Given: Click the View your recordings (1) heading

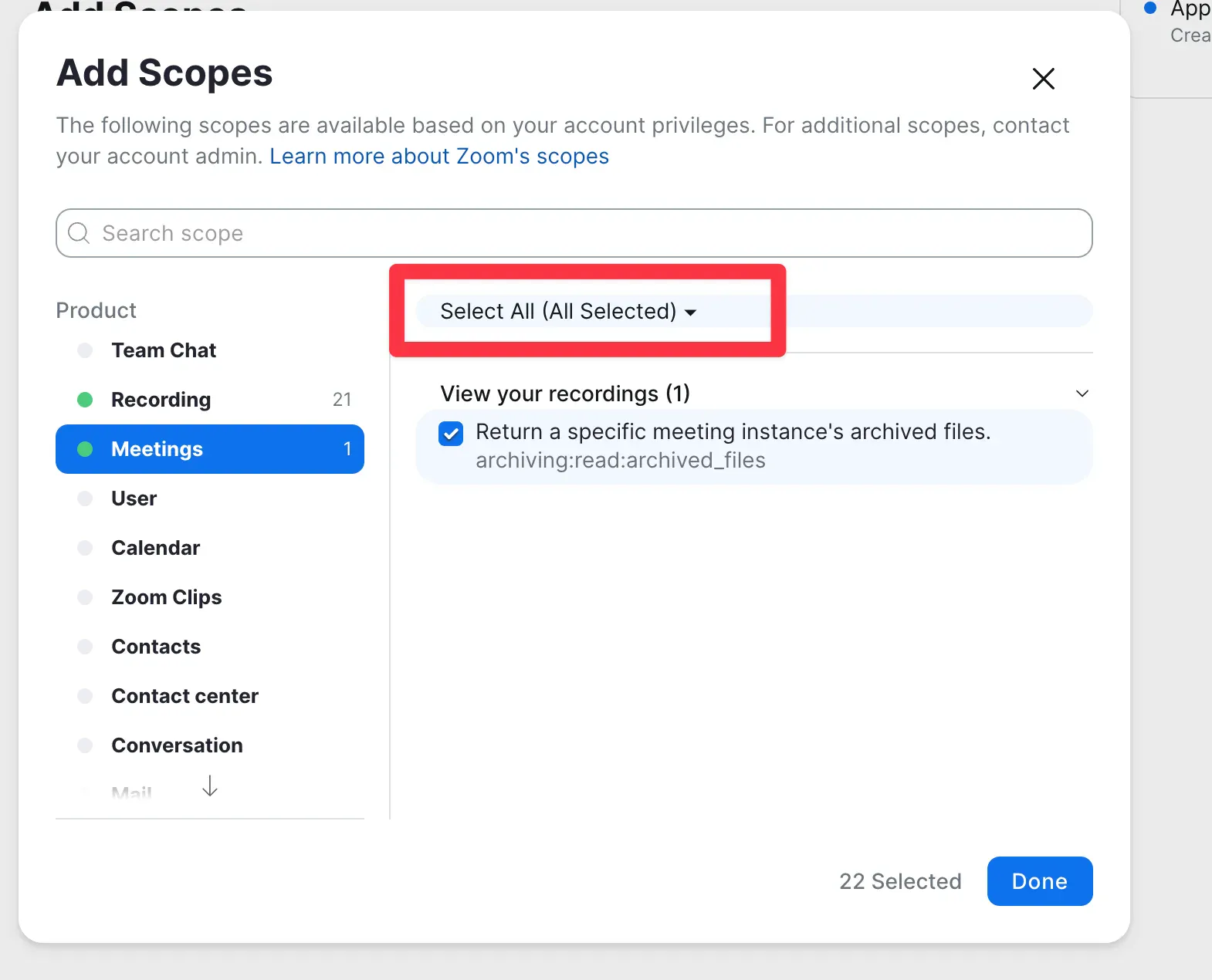Looking at the screenshot, I should pyautogui.click(x=565, y=394).
